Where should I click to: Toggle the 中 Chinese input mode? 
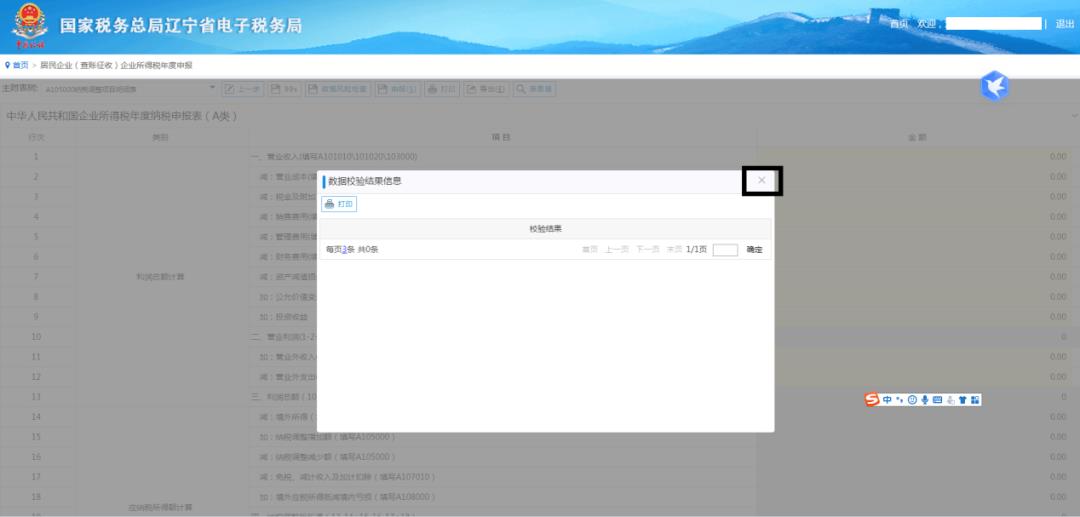(x=887, y=400)
